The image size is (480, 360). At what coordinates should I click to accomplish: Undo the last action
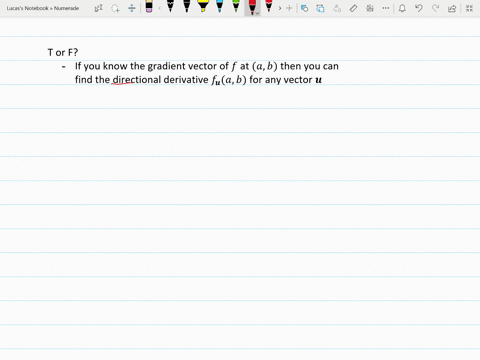pos(419,8)
